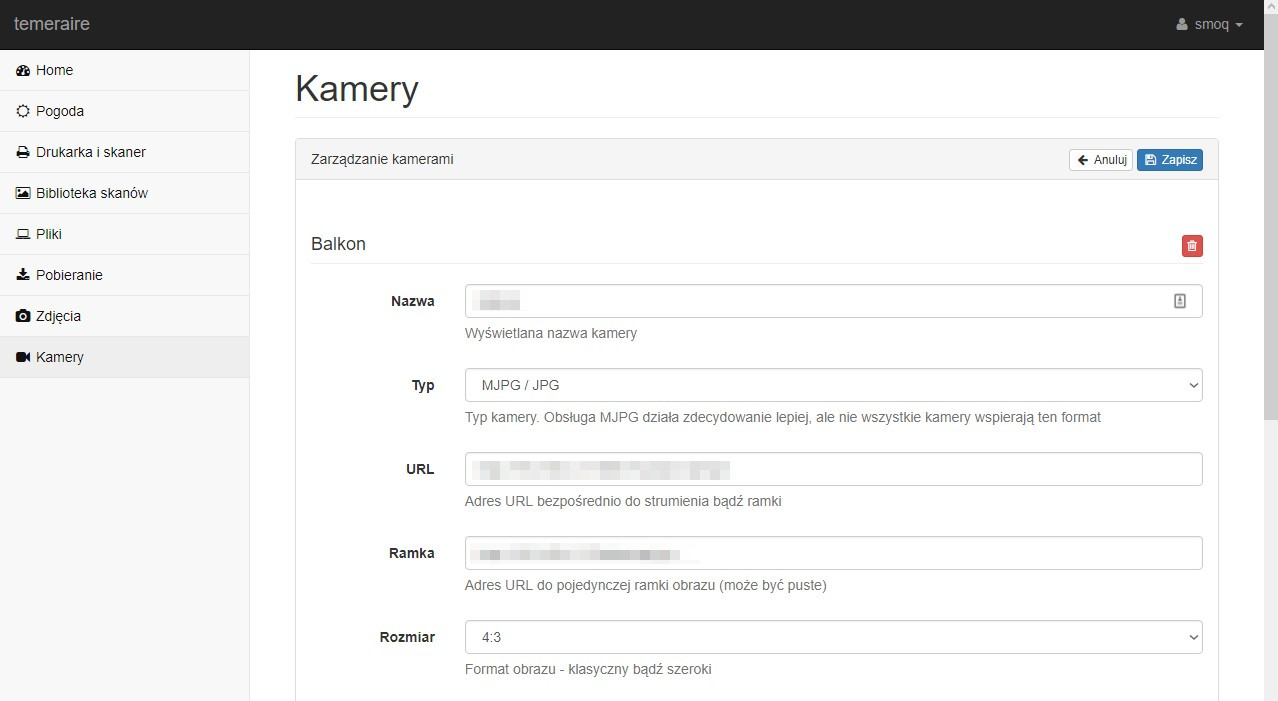Open the smoq user menu
Viewport: 1278px width, 701px height.
pos(1209,25)
